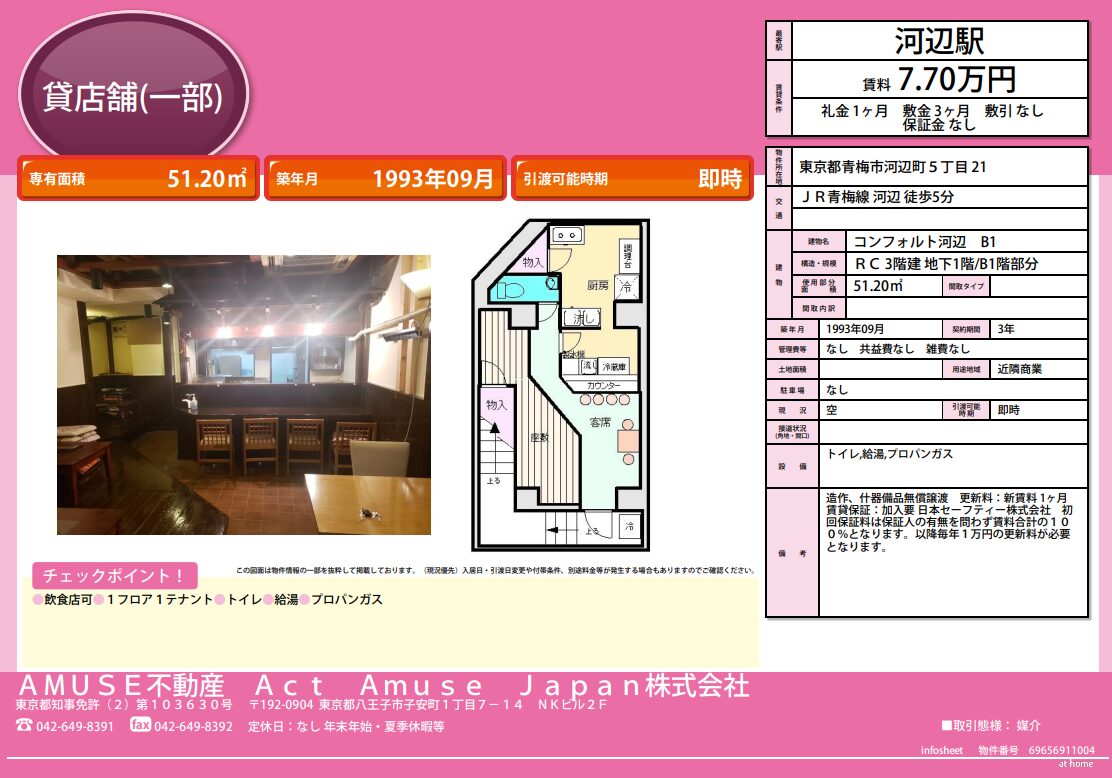The width and height of the screenshot is (1112, 778).
Task: Click the 調理台 counter in the kitchen area
Action: 627,253
